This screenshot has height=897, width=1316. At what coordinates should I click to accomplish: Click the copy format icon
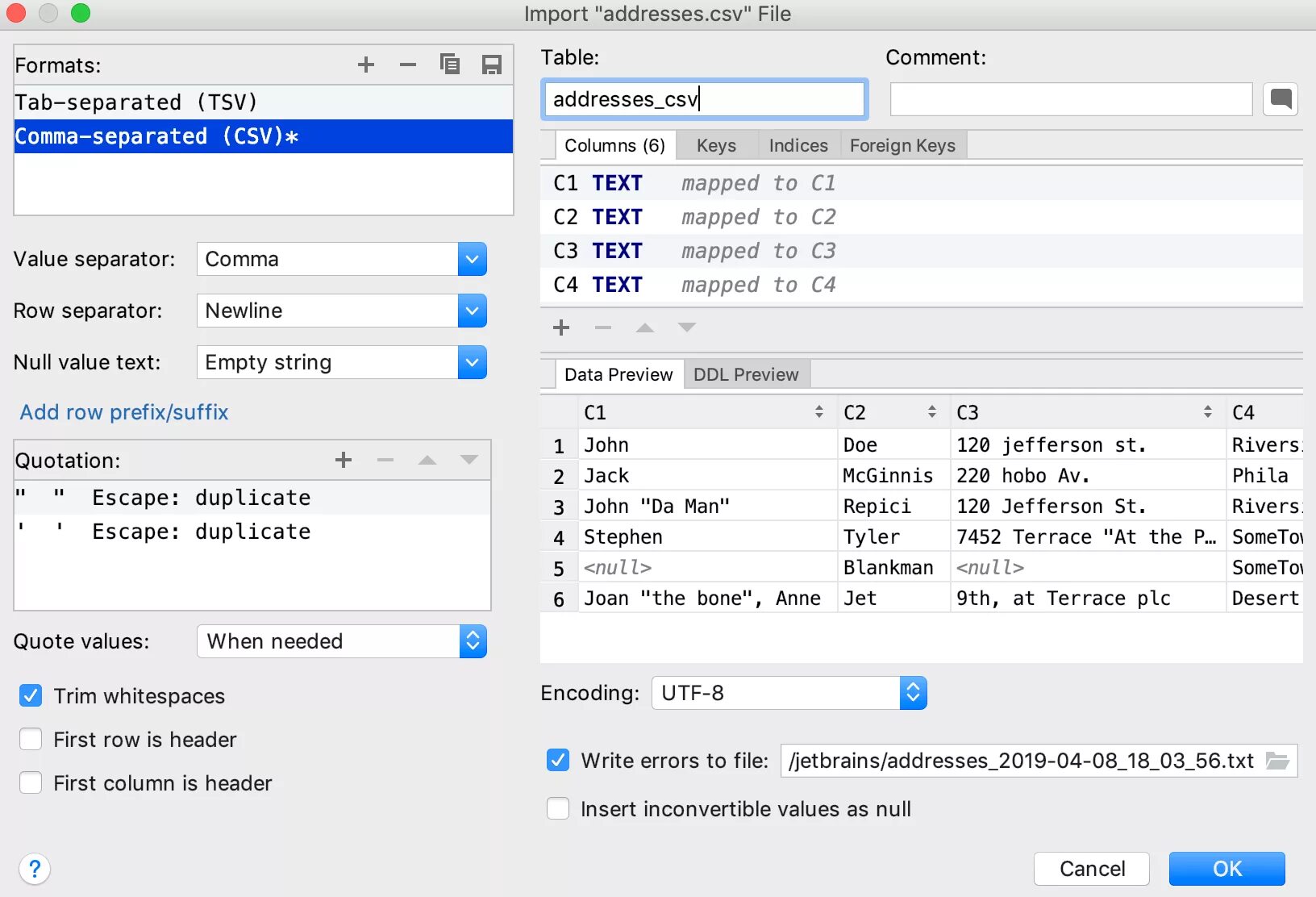click(450, 65)
